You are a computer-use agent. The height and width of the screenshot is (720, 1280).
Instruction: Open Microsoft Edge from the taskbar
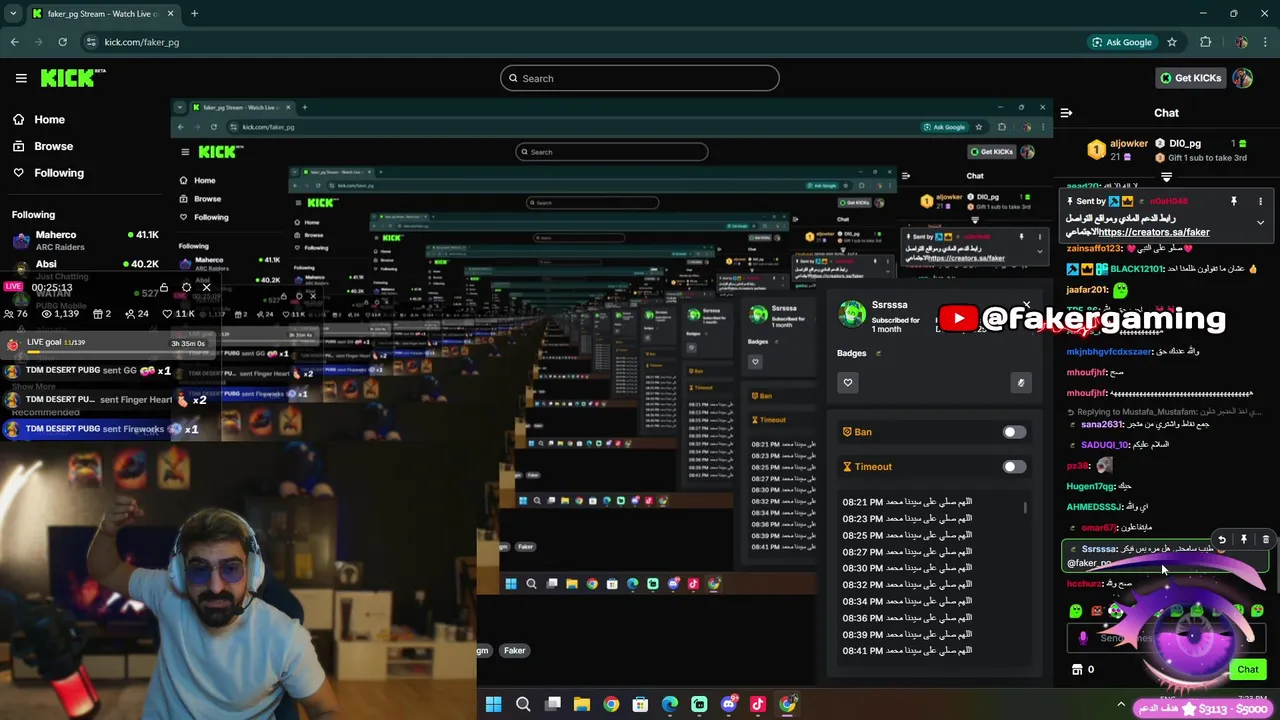(670, 704)
